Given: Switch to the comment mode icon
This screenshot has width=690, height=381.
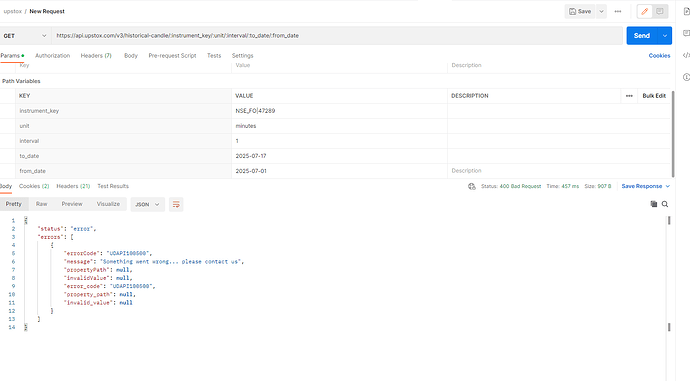Looking at the screenshot, I should (x=660, y=11).
